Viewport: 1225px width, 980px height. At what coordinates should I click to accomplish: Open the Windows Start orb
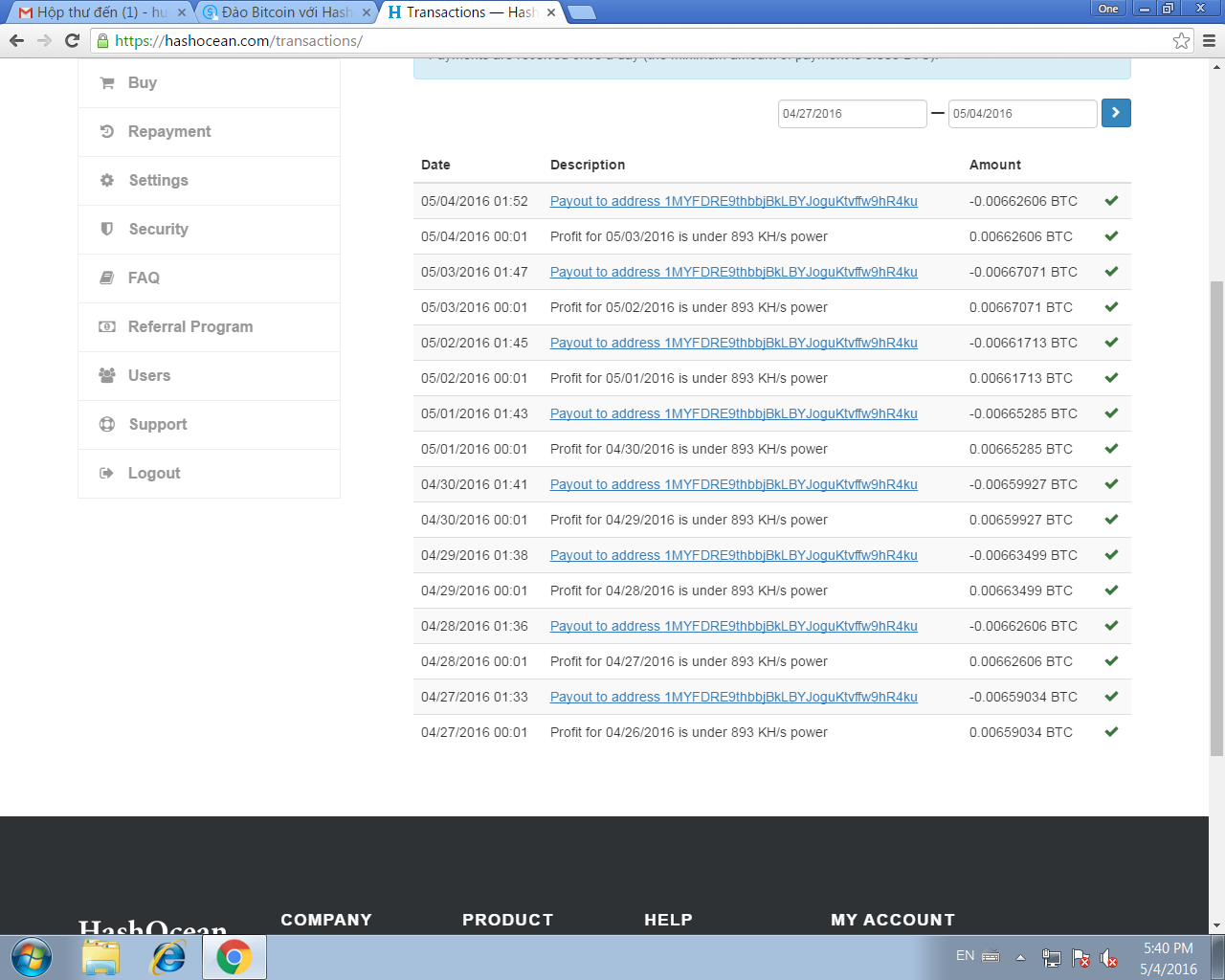[32, 957]
